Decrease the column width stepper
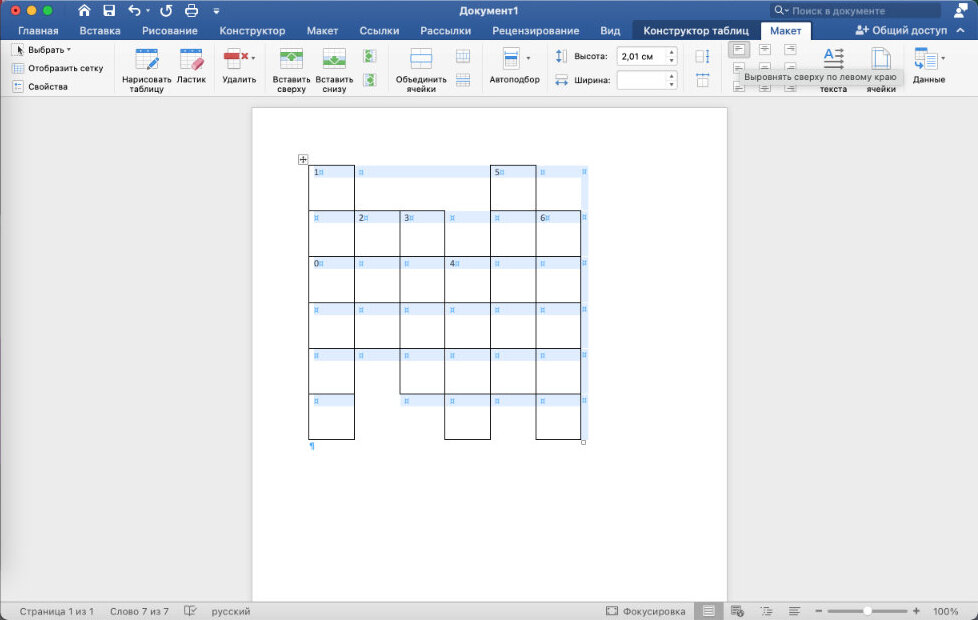 coord(672,84)
